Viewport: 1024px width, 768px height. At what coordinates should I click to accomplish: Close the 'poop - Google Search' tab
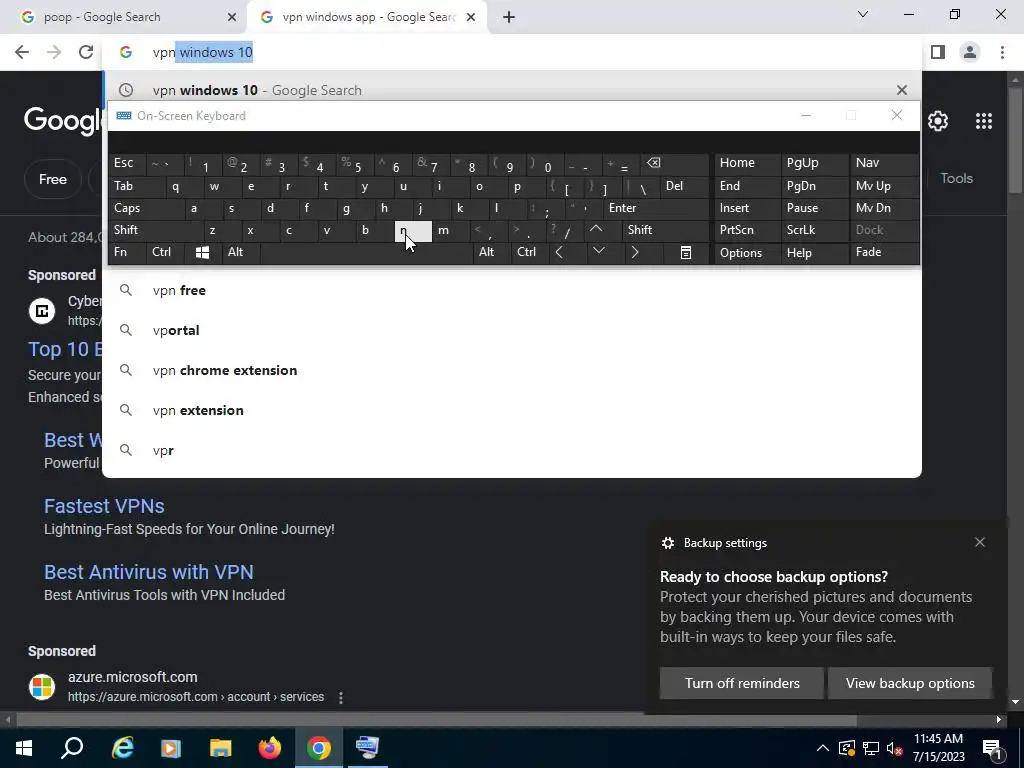[x=232, y=17]
